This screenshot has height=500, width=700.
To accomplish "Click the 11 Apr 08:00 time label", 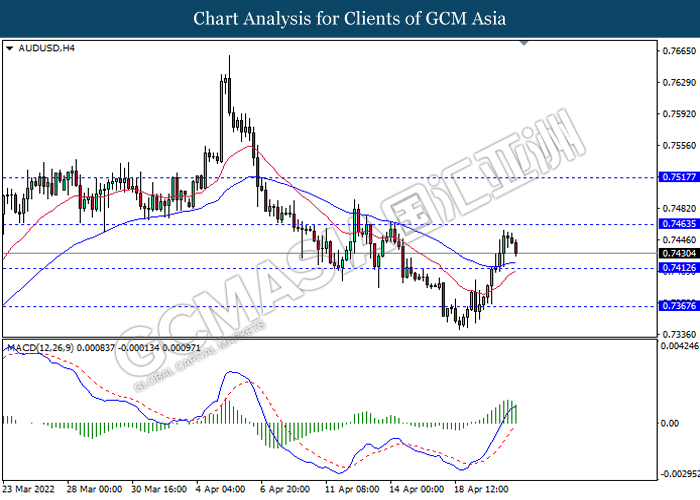I will click(353, 489).
